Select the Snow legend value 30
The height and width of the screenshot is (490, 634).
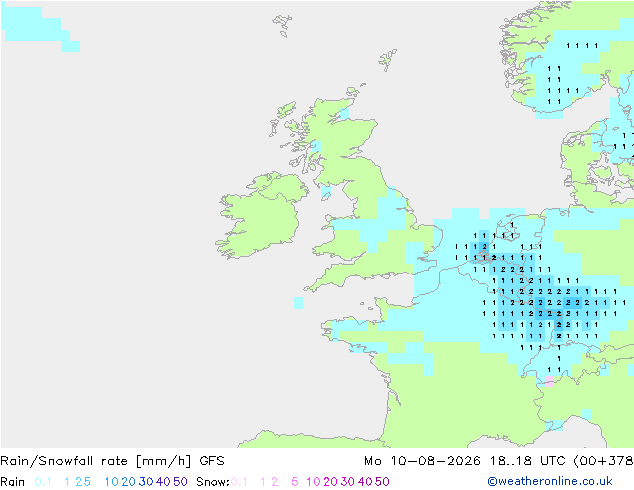pos(348,482)
